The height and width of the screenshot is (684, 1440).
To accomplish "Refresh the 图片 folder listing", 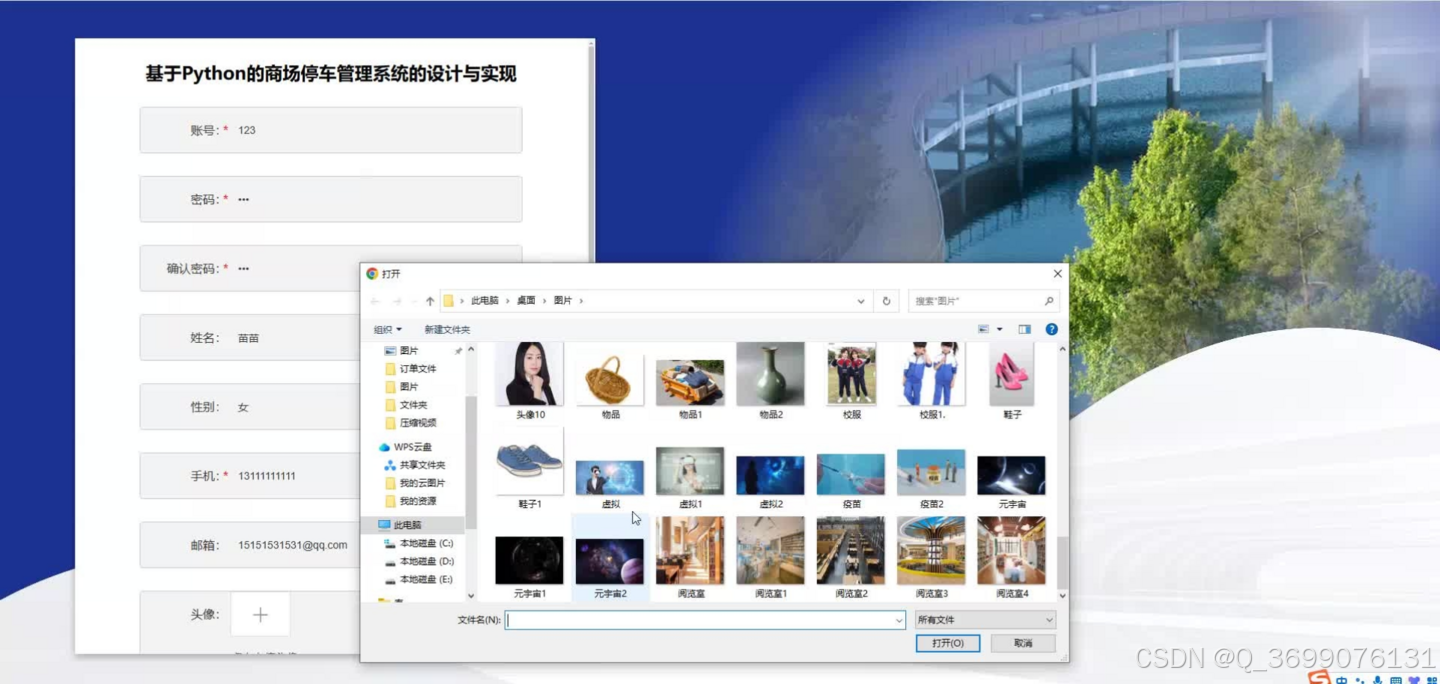I will 886,301.
